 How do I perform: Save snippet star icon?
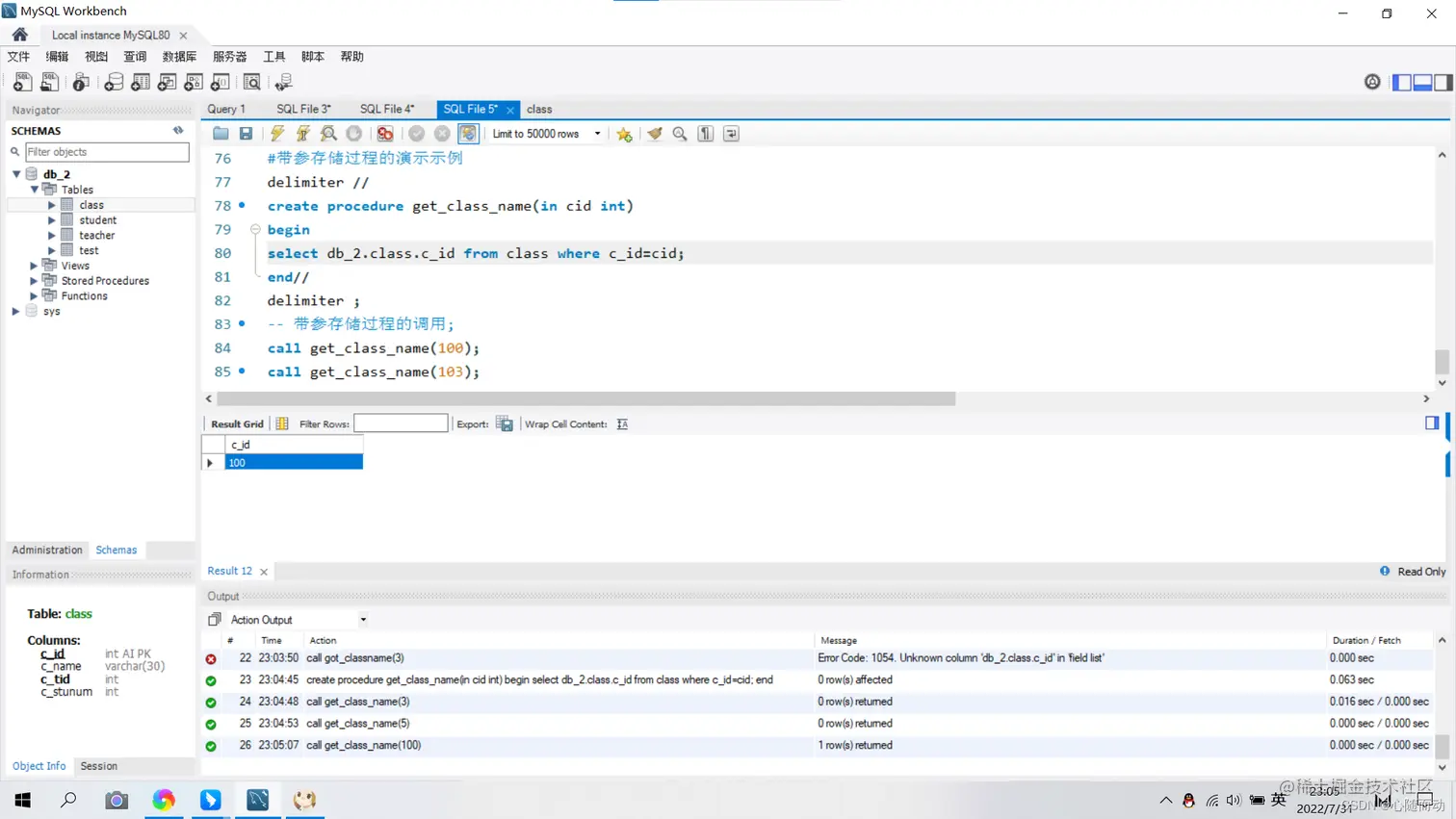pos(624,134)
